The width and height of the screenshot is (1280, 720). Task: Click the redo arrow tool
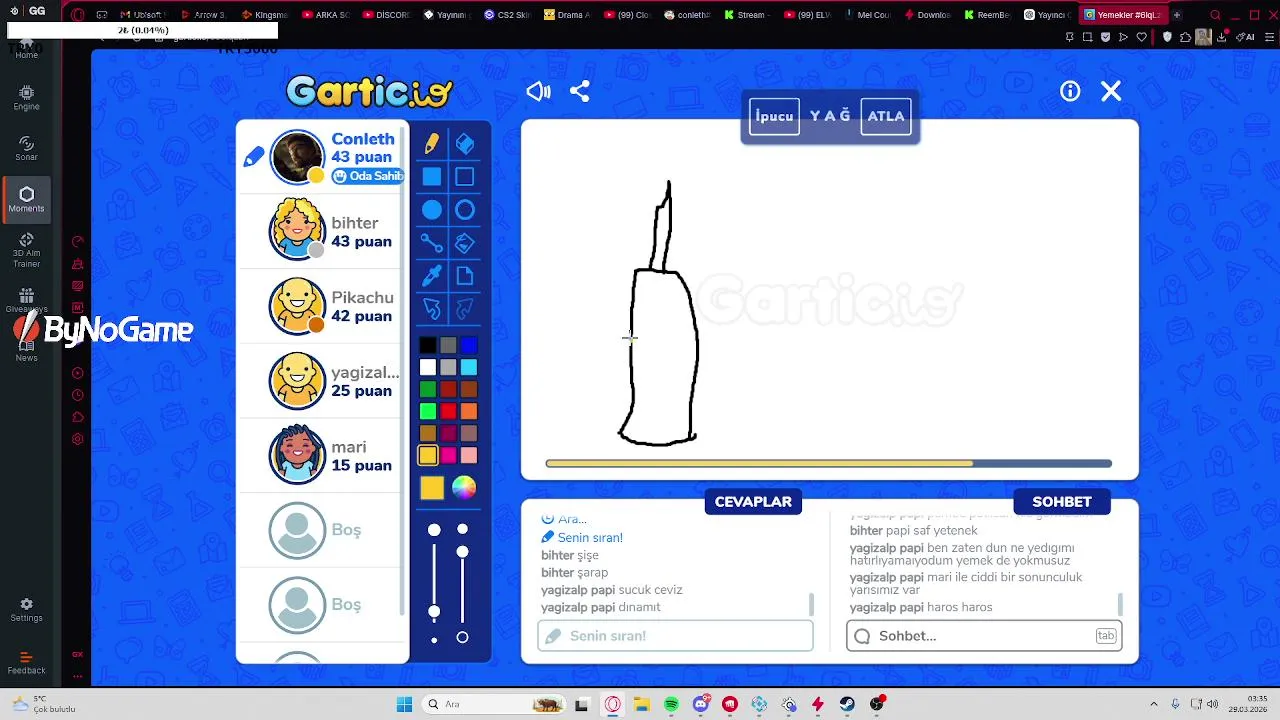[x=465, y=309]
